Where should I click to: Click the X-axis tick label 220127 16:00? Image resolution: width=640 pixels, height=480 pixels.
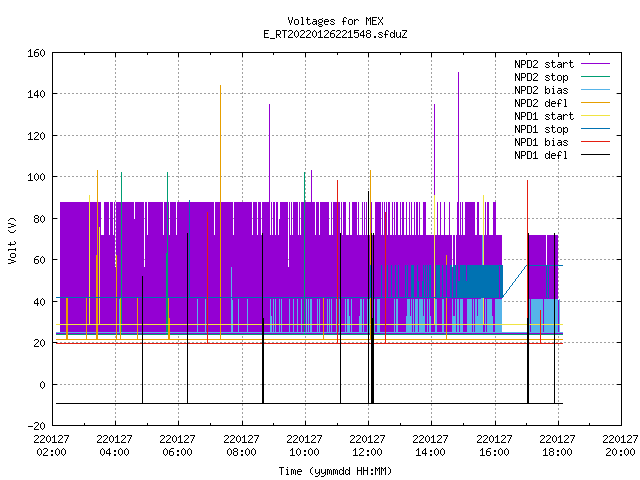(494, 446)
